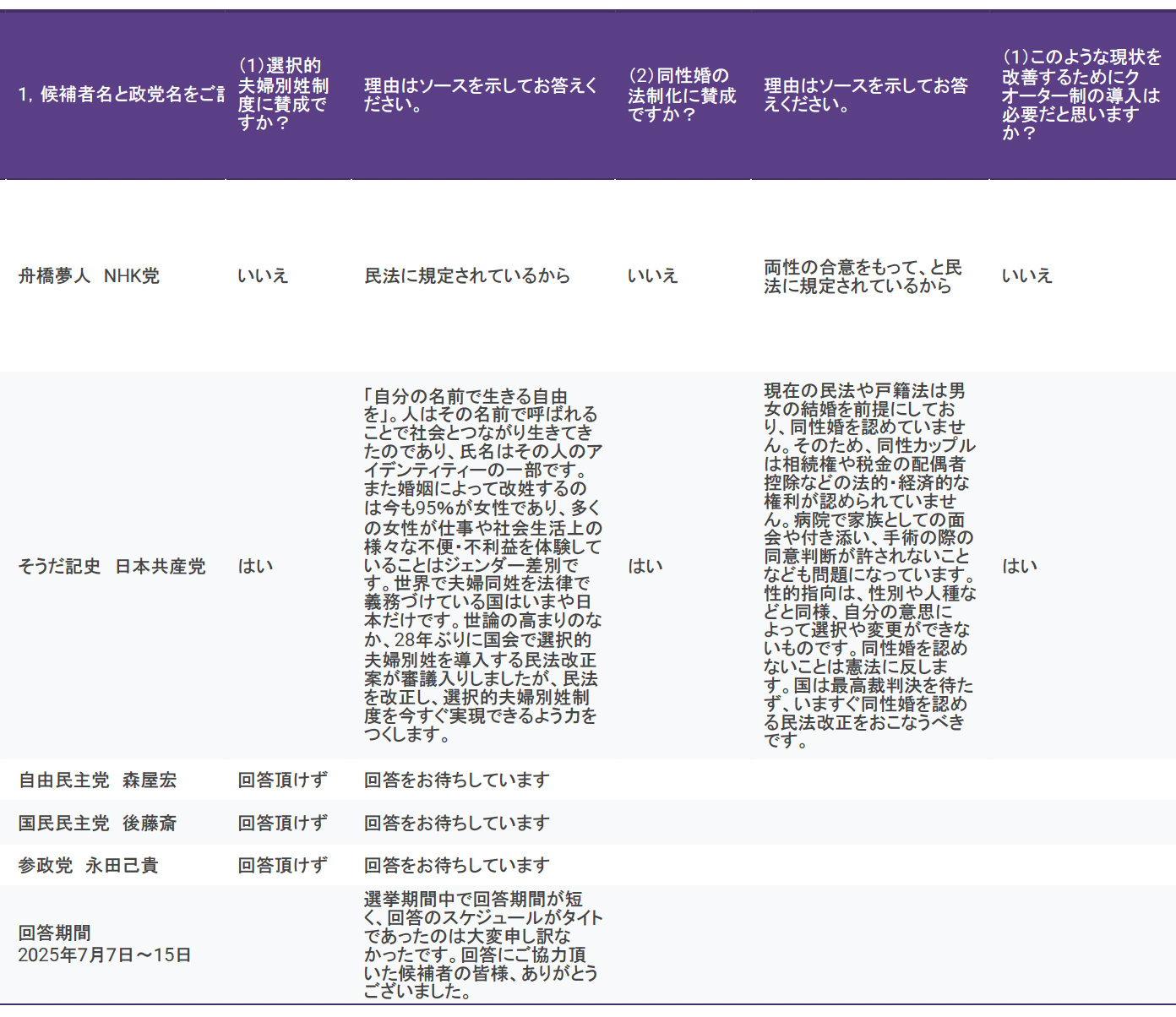Click 回答頂けず in the 森屋宏 row
Viewport: 1176px width, 1017px height.
tap(282, 780)
